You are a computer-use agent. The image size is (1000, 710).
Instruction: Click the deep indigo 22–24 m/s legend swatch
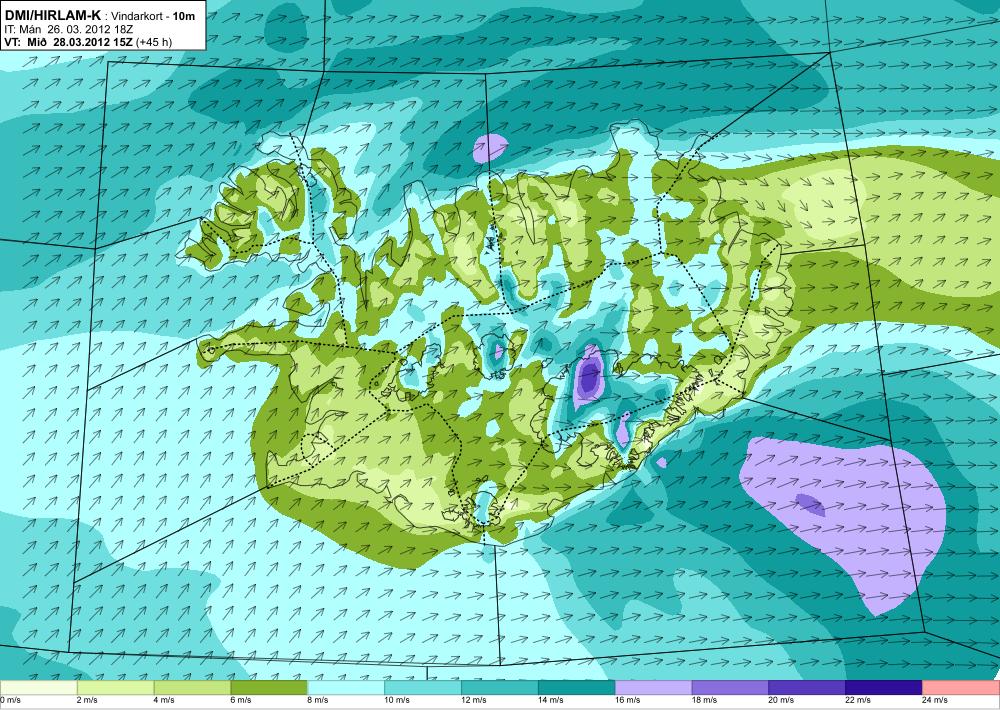click(884, 688)
